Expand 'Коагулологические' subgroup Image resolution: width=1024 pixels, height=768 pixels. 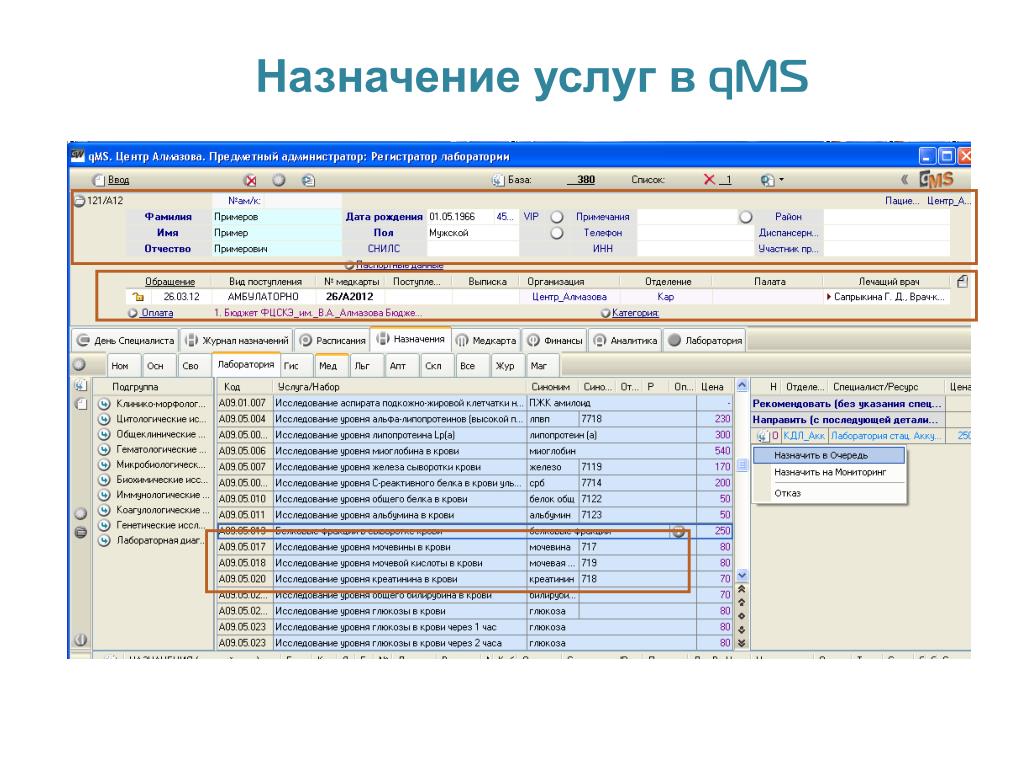(104, 510)
